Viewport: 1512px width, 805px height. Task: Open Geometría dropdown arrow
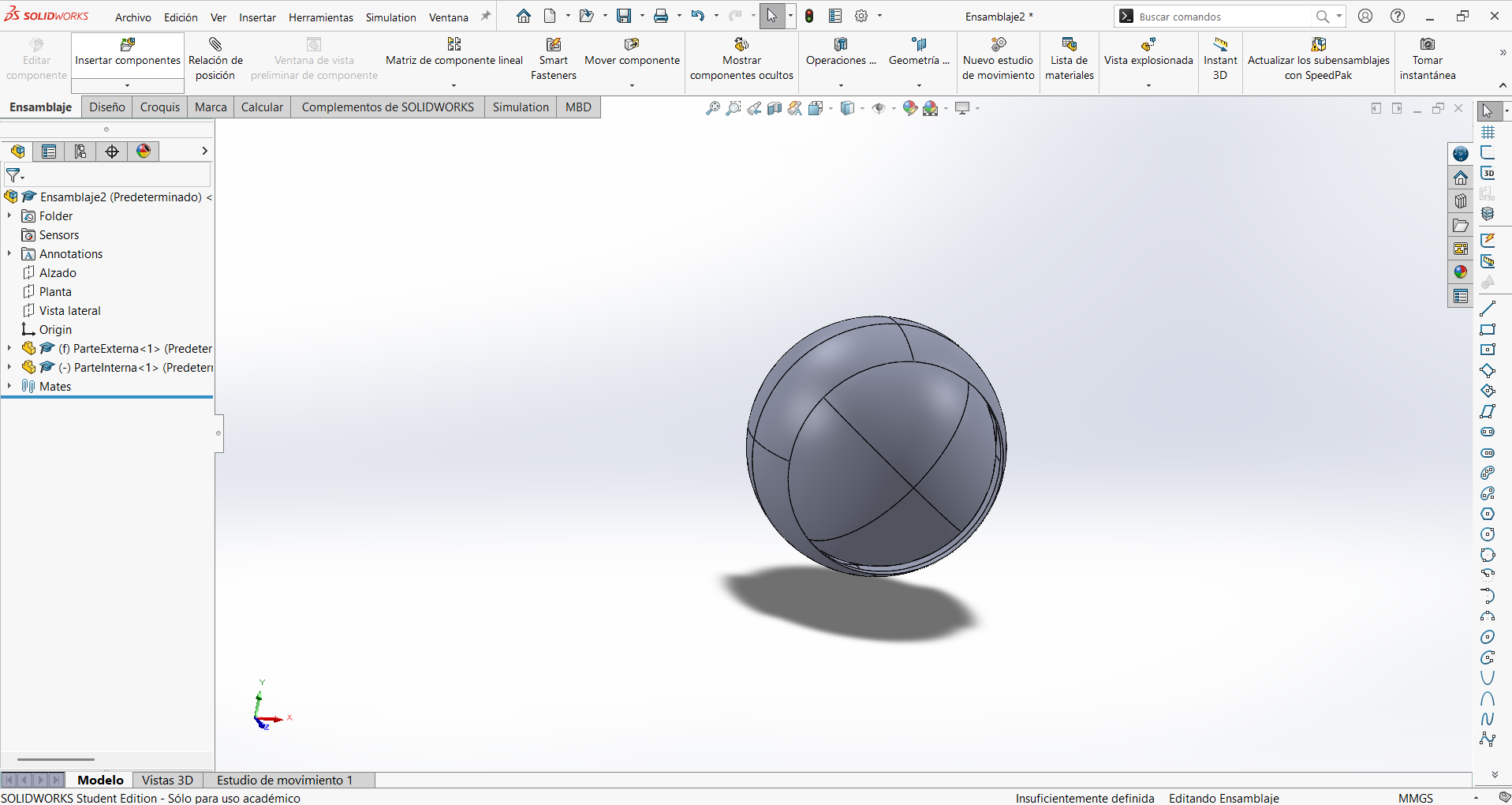[x=919, y=85]
